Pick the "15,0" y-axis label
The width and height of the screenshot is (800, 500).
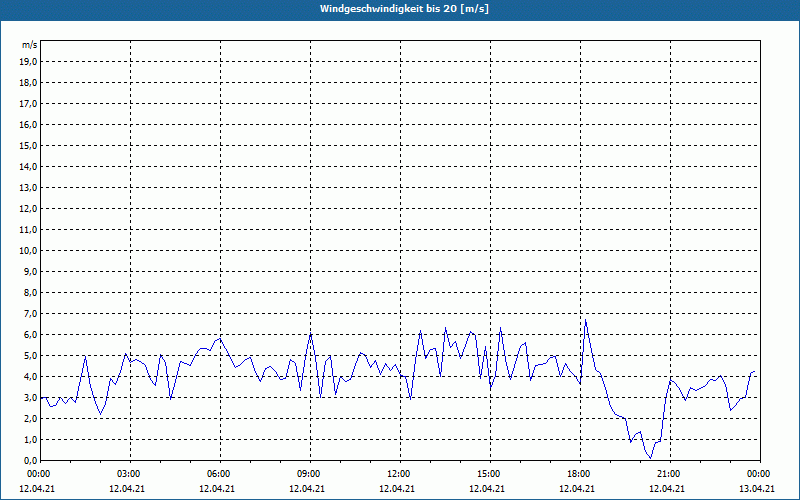28,145
